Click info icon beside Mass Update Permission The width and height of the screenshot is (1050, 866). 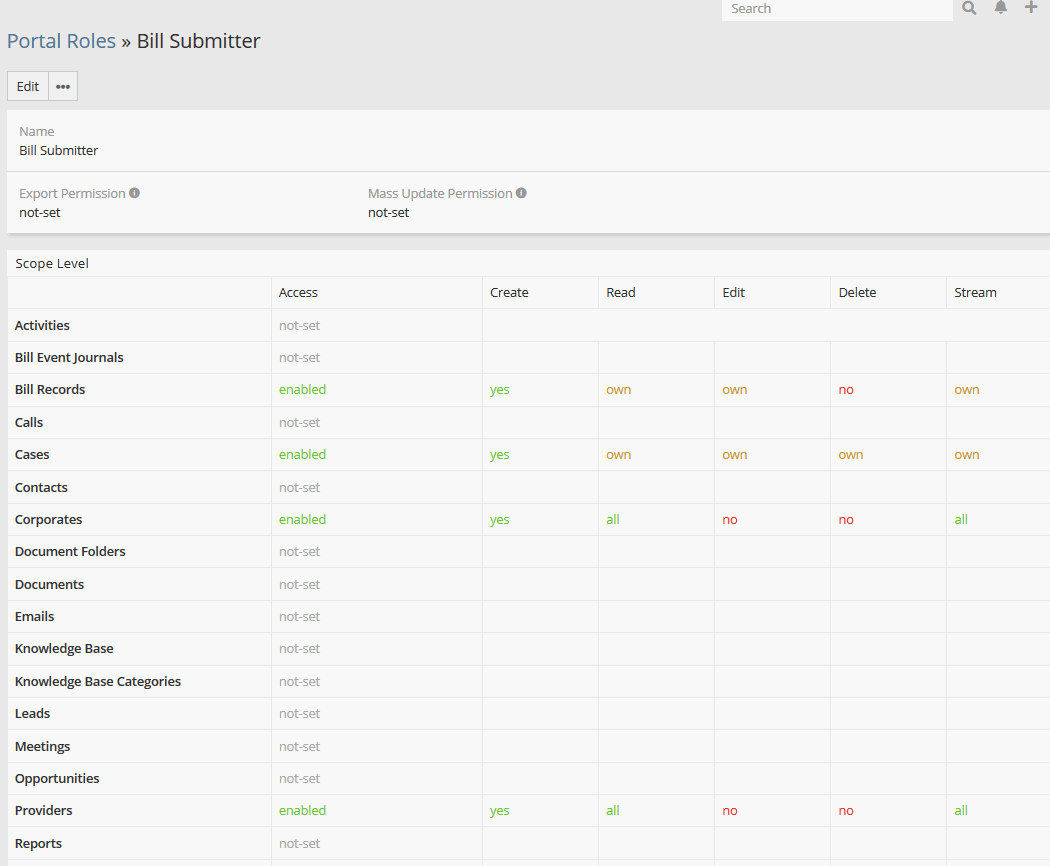click(521, 193)
